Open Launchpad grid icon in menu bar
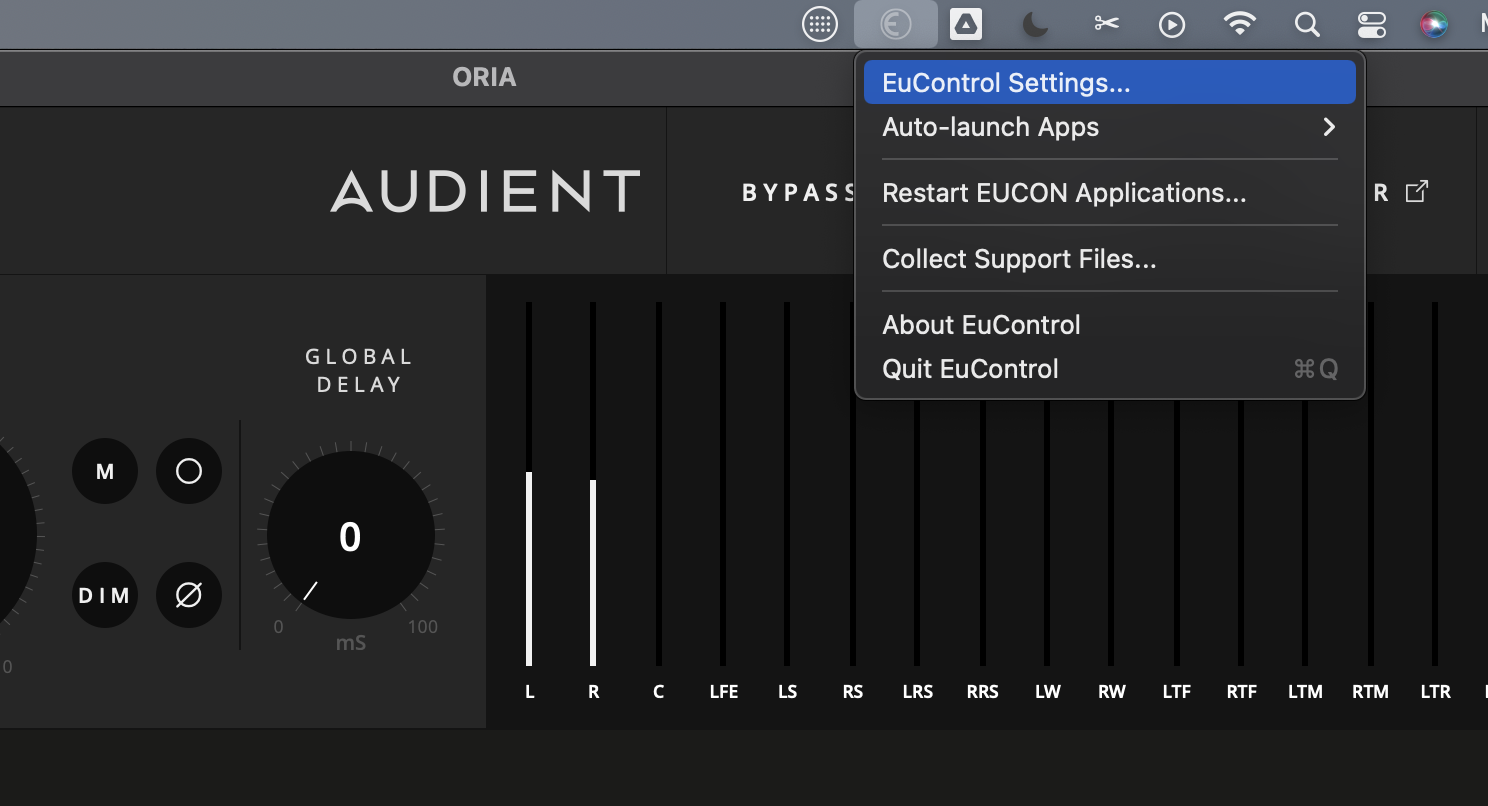Viewport: 1488px width, 806px height. (x=820, y=24)
